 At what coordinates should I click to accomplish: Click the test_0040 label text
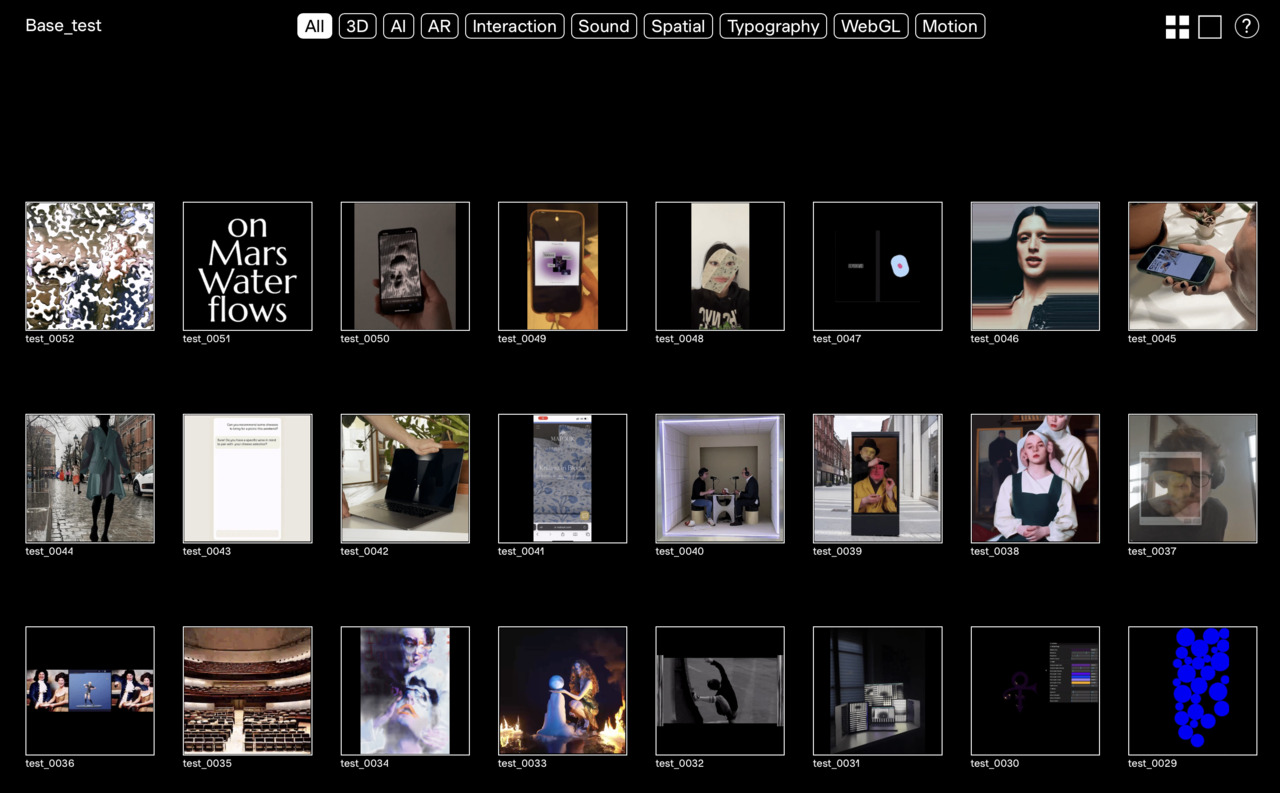[679, 551]
